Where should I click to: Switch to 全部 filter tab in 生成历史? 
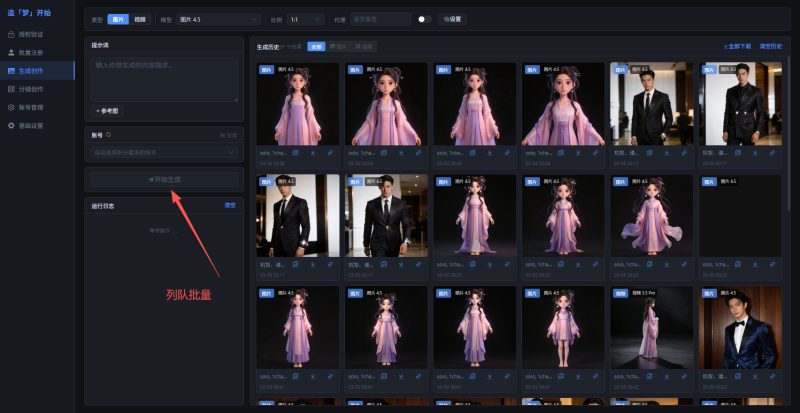point(316,46)
